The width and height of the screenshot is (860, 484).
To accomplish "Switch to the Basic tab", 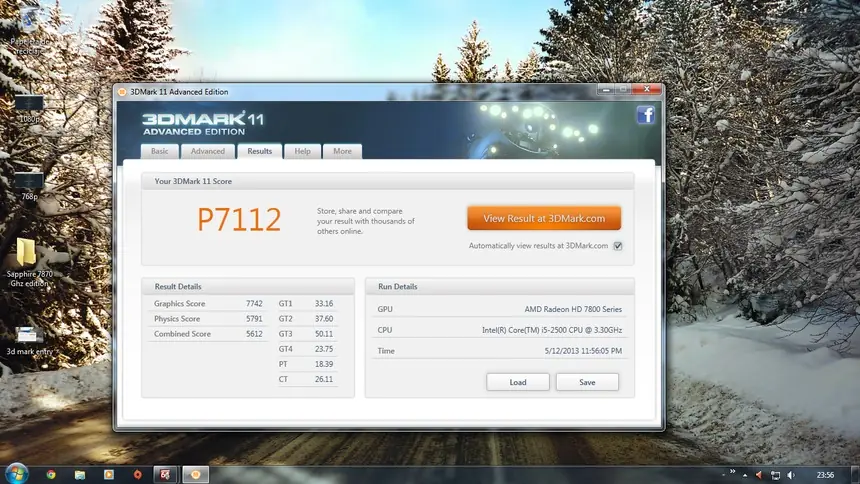I will 160,151.
